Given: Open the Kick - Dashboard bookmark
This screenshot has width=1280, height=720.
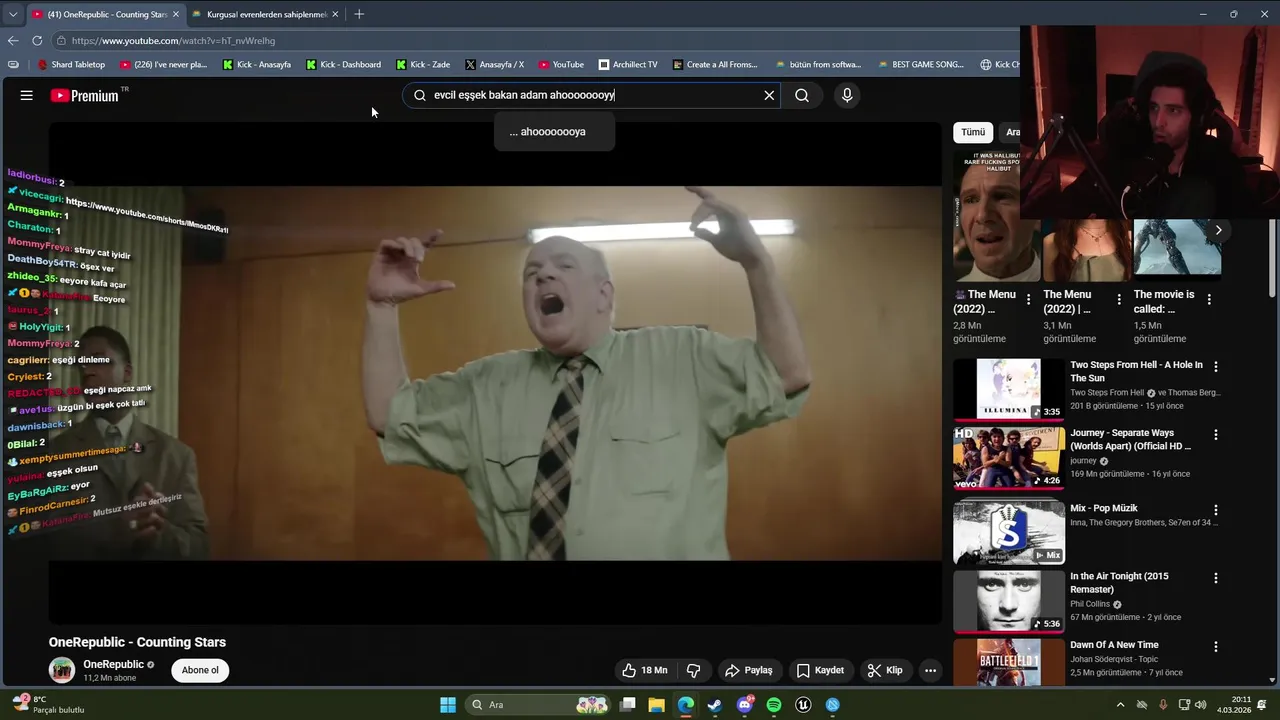Looking at the screenshot, I should [344, 64].
